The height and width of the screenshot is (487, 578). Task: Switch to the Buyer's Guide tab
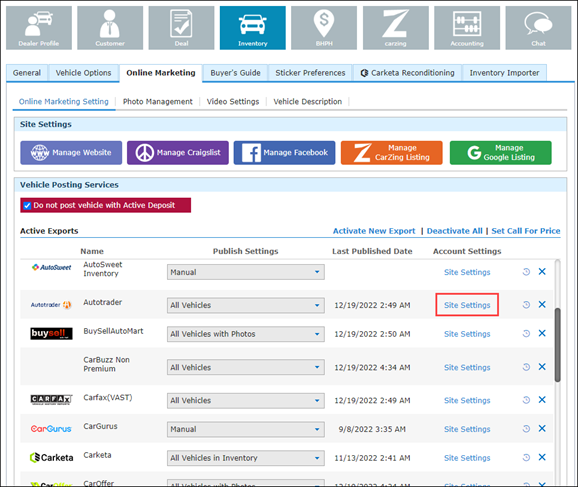click(x=235, y=73)
